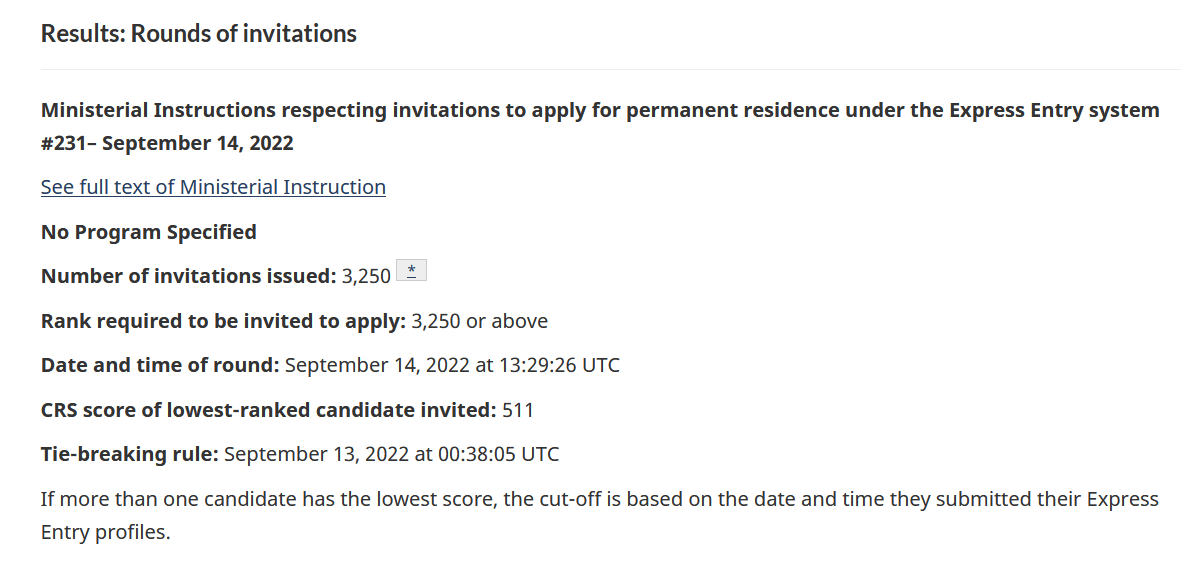Click the horizontal divider below the Results heading
Viewport: 1195px width, 564px height.
[610, 70]
